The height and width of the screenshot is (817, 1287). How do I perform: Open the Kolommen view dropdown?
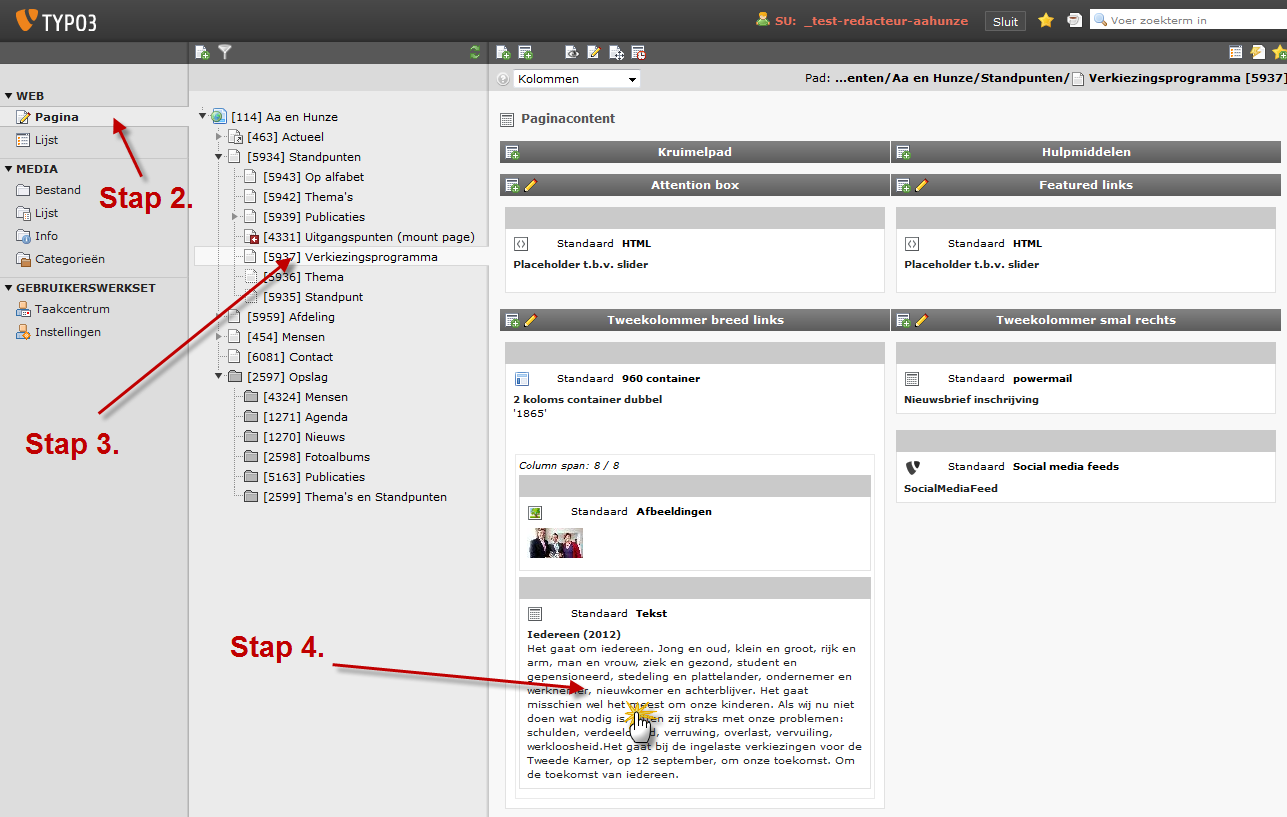(577, 79)
